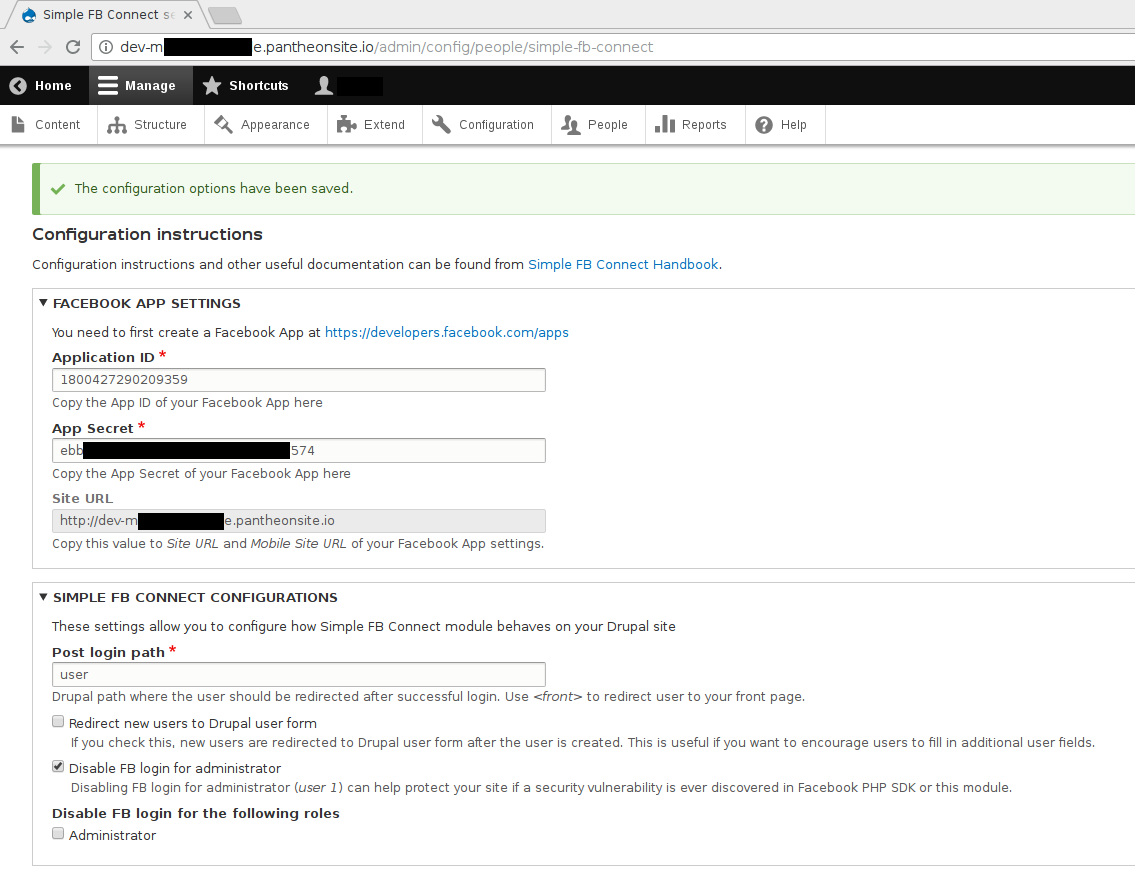
Task: Open the Simple FB Connect Handbook link
Action: point(623,264)
